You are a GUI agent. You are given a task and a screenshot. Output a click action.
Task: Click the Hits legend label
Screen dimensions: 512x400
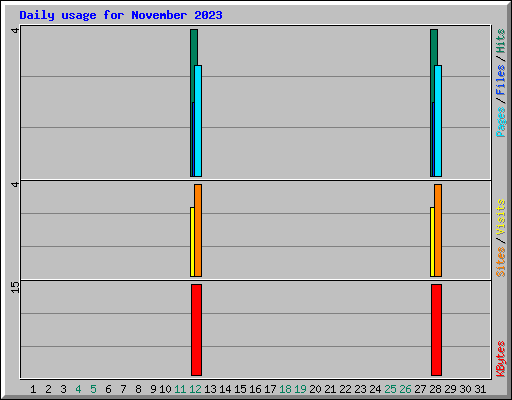point(500,41)
